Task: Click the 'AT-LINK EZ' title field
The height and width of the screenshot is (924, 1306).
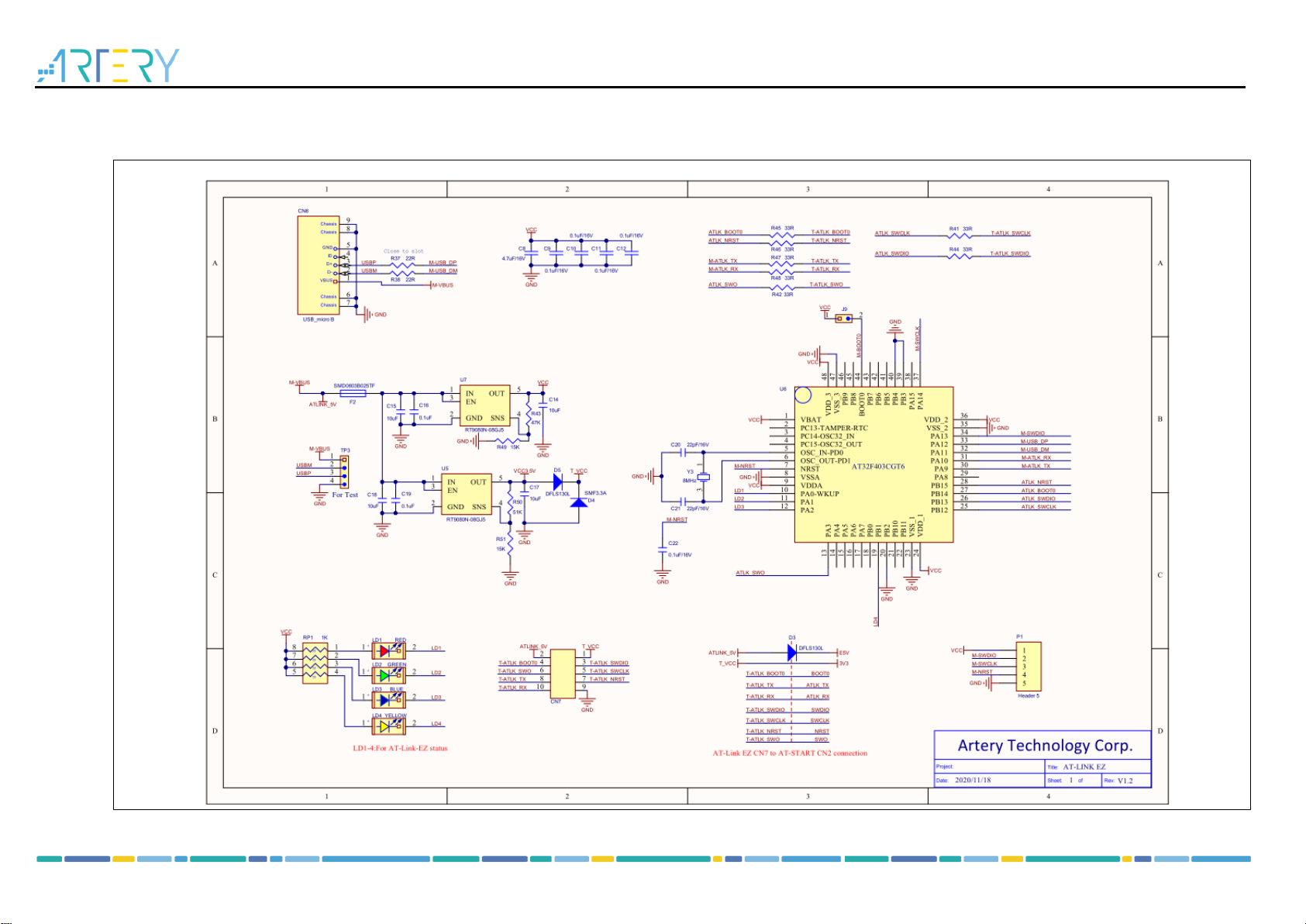Action: click(1084, 767)
